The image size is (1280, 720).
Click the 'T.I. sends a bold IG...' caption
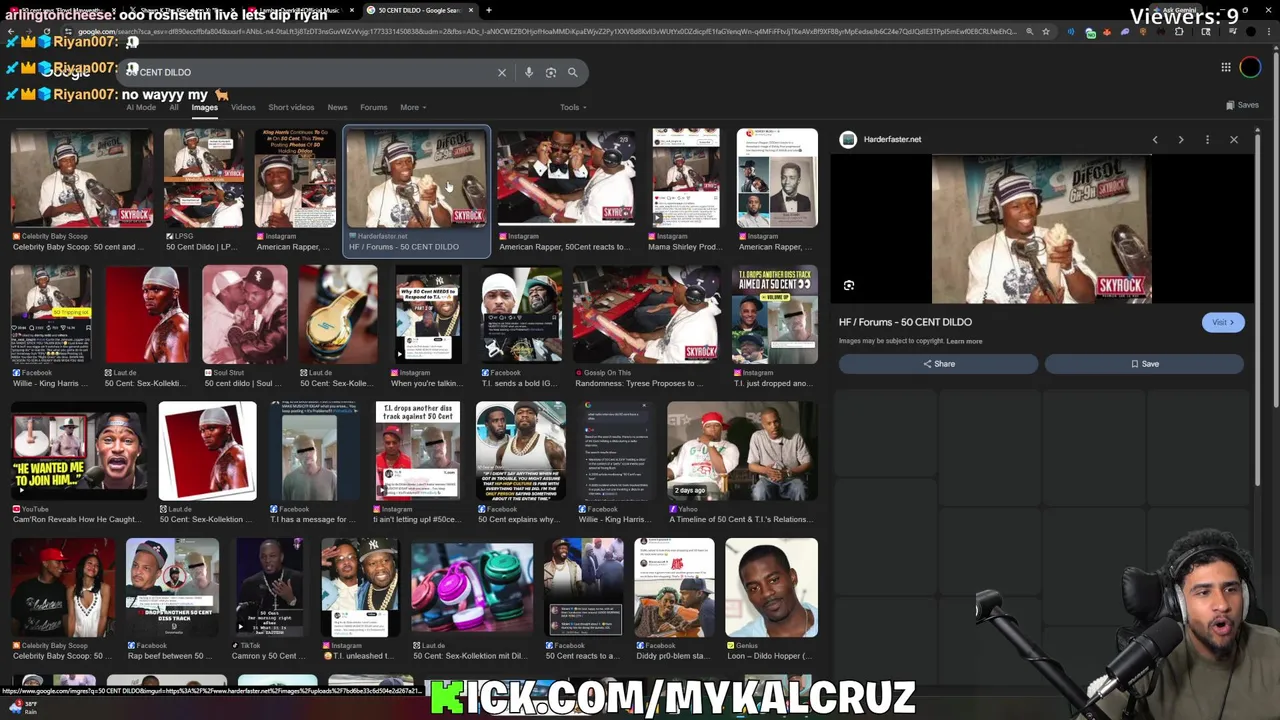click(x=521, y=383)
